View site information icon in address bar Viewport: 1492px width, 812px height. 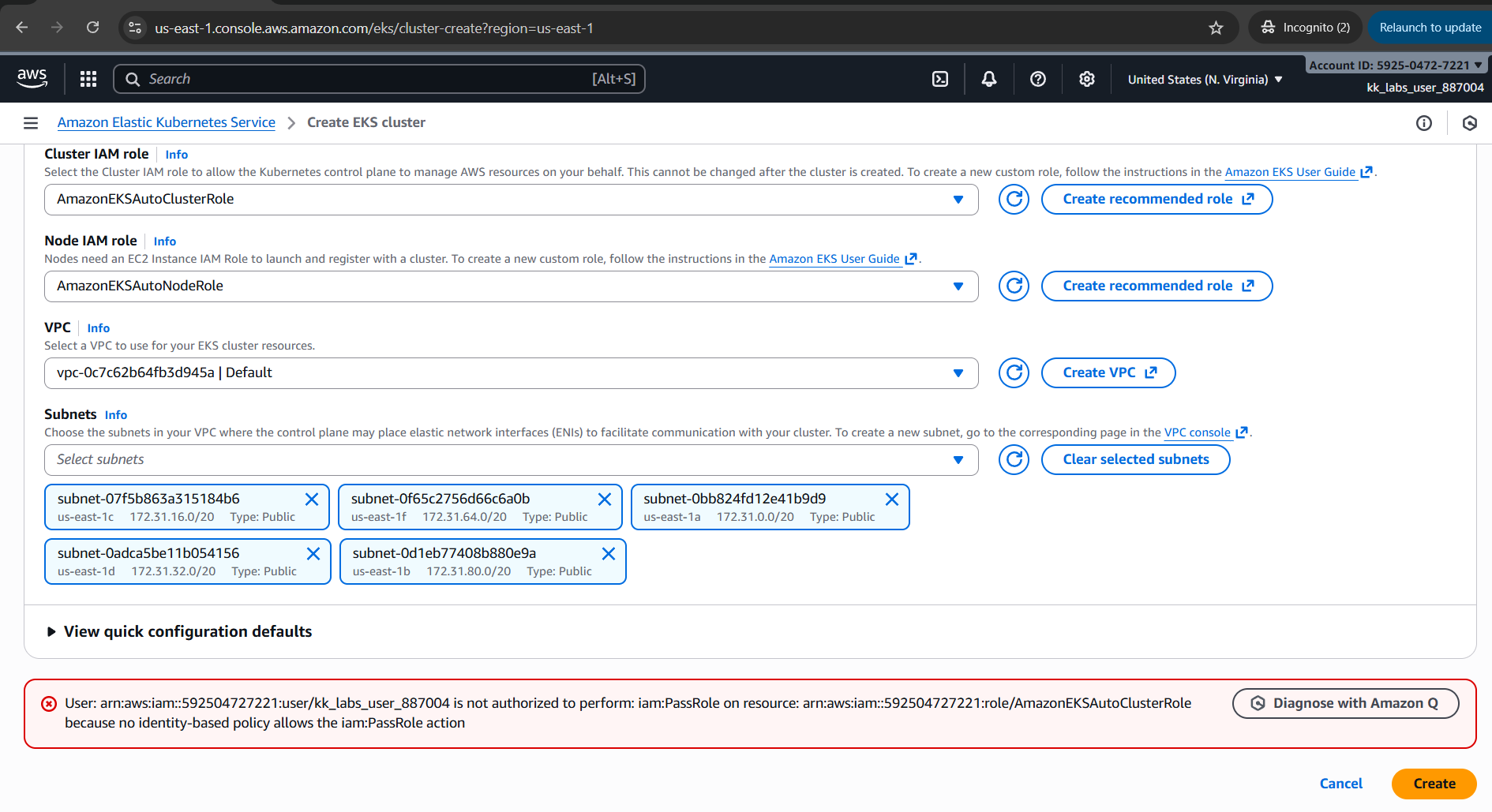135,28
